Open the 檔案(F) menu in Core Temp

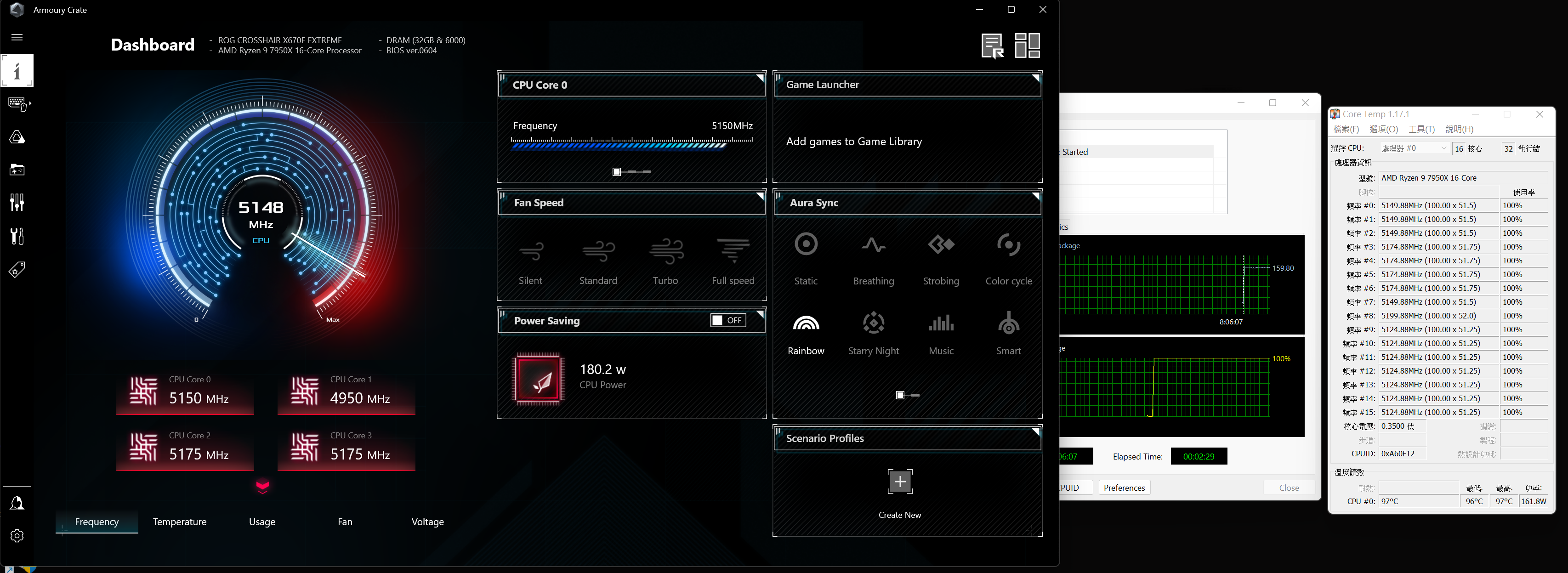[x=1346, y=129]
